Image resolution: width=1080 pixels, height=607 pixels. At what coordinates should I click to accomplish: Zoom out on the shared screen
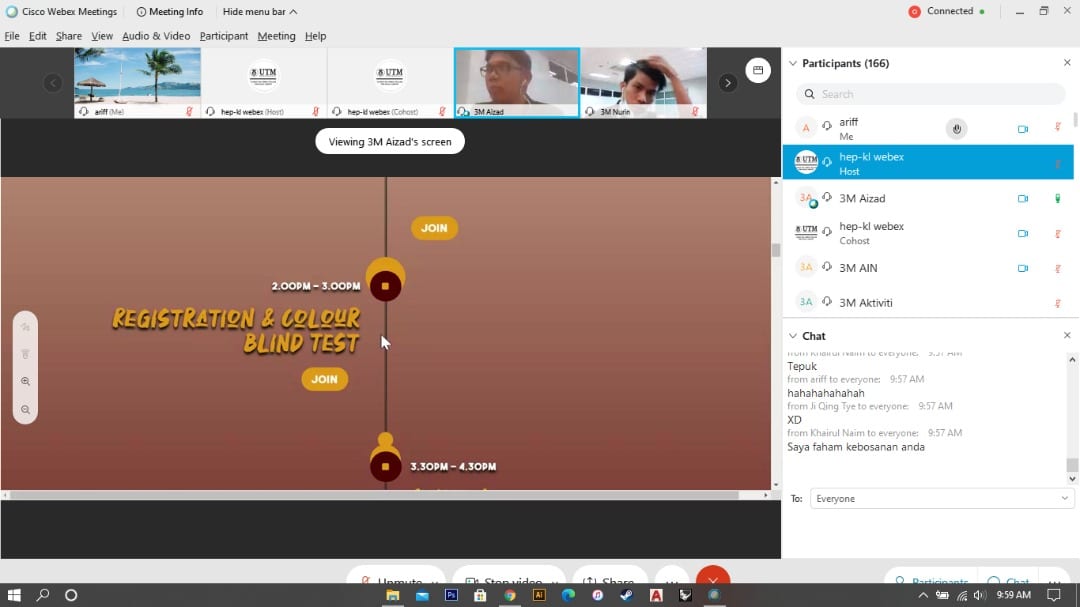25,410
